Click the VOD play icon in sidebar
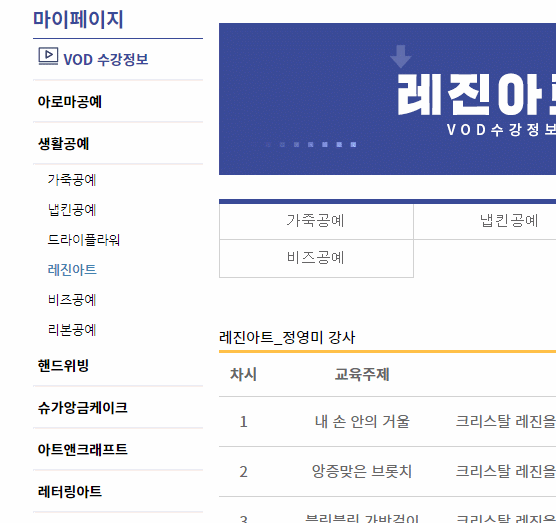 click(x=48, y=56)
